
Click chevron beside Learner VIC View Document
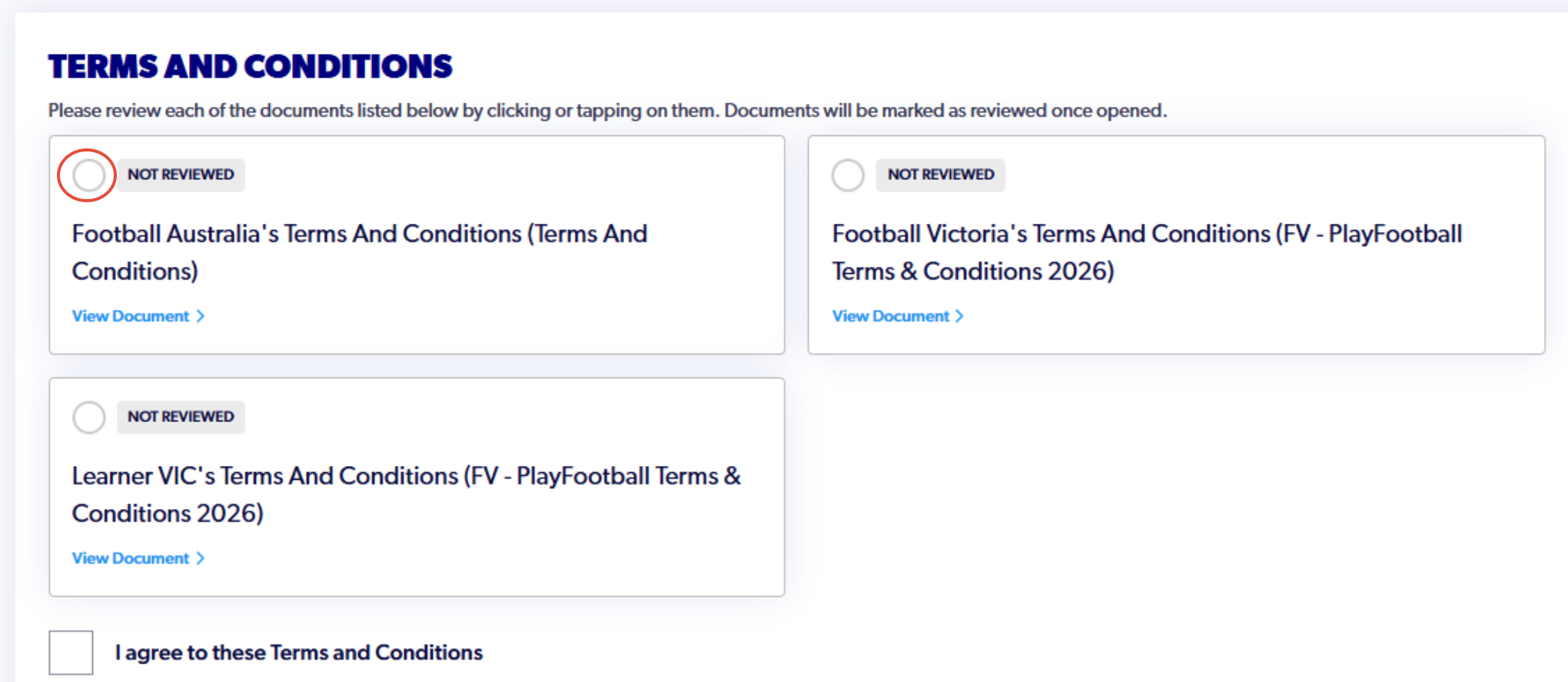point(201,558)
